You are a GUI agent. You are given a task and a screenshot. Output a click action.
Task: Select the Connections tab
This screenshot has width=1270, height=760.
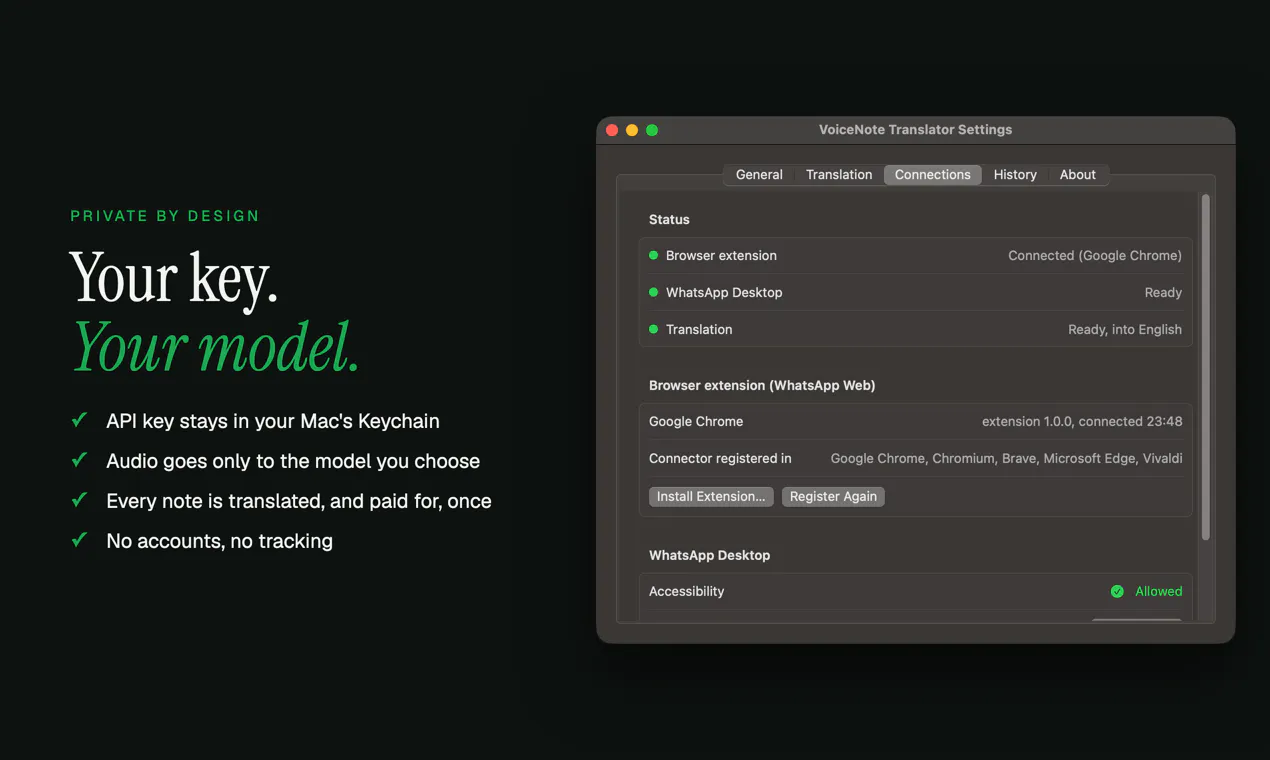click(x=933, y=174)
